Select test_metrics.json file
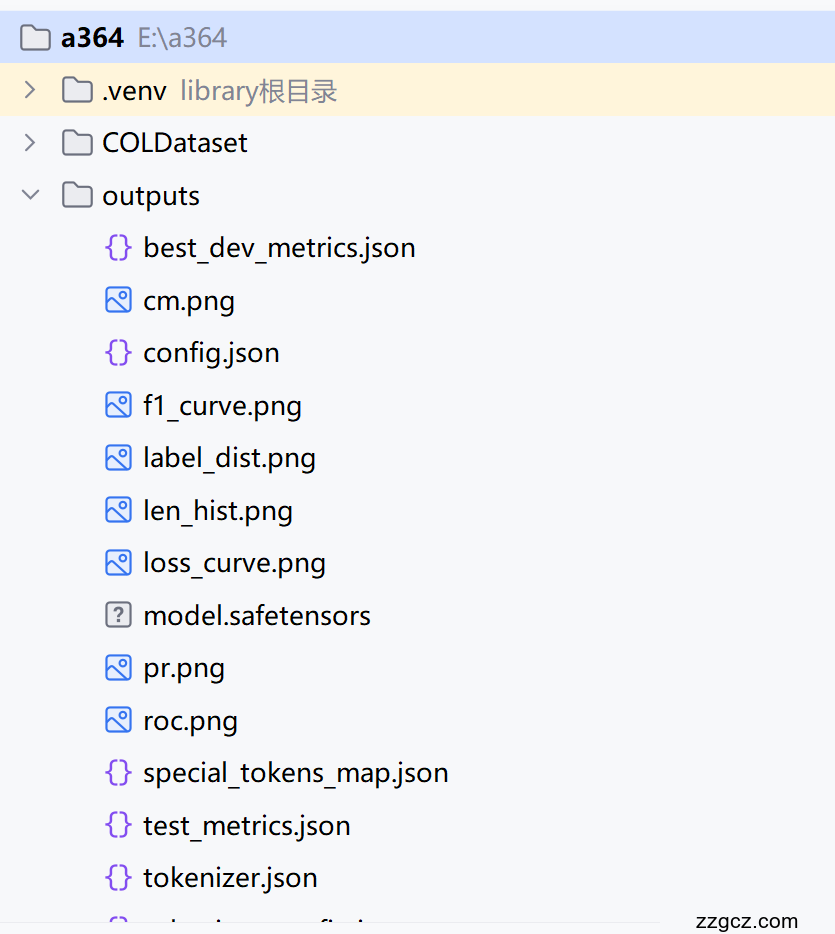835x934 pixels. (246, 826)
